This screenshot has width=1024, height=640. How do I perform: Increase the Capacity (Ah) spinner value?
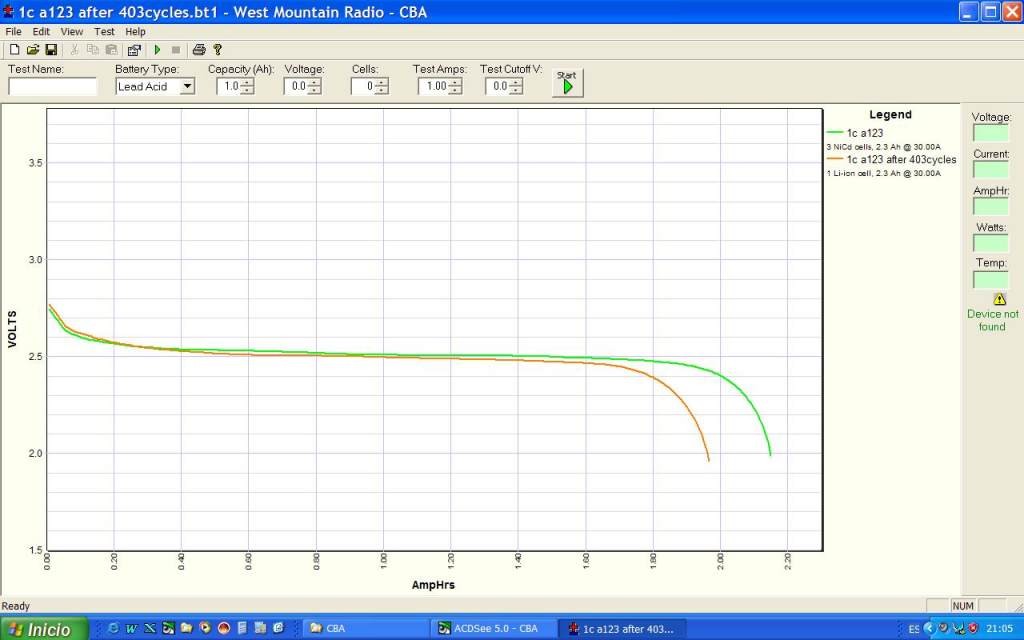pyautogui.click(x=247, y=82)
